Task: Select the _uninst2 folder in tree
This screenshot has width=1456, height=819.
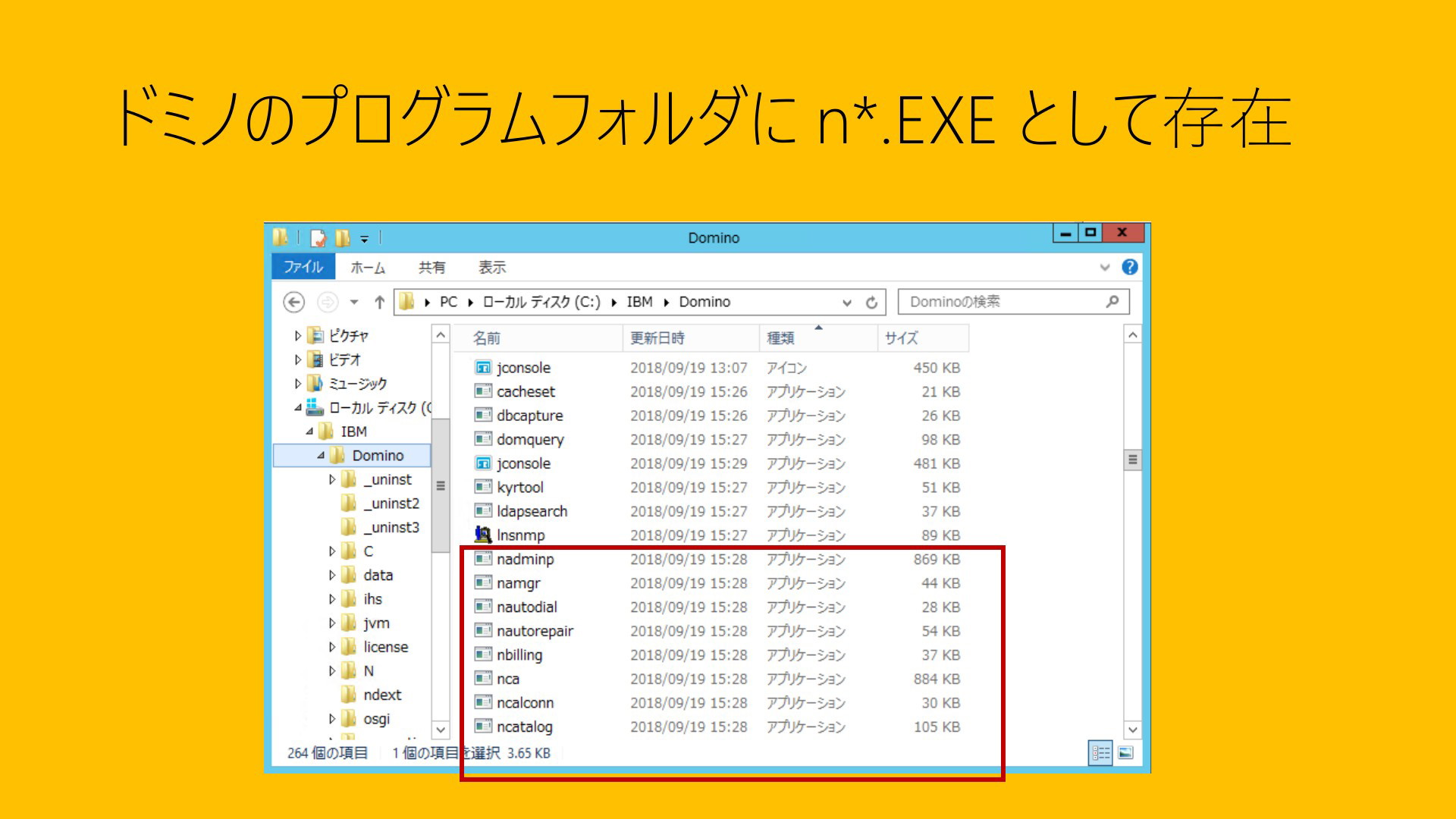Action: click(391, 504)
